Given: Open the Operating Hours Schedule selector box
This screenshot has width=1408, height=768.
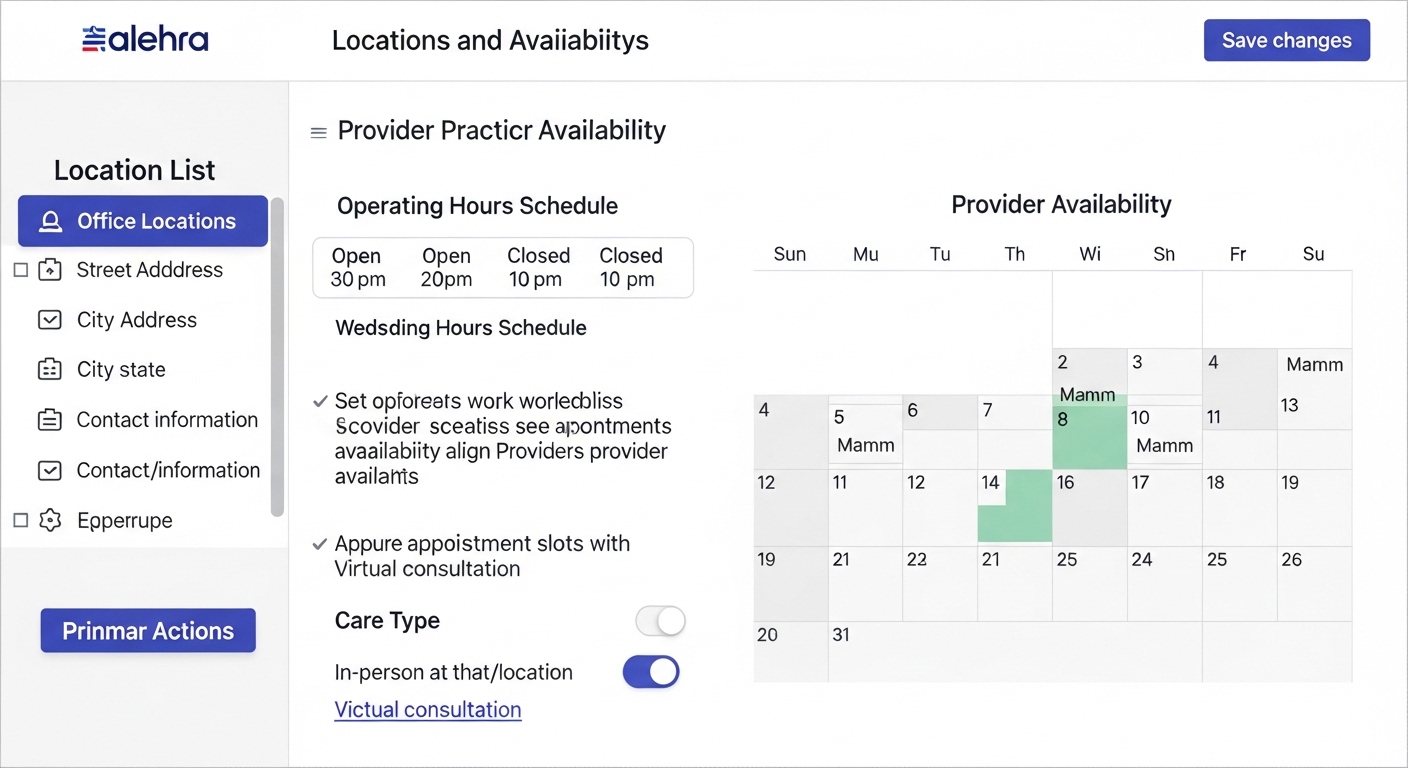Looking at the screenshot, I should click(502, 268).
